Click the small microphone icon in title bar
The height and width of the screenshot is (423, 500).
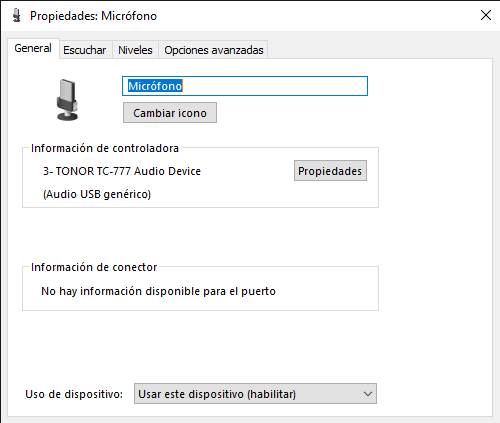click(x=16, y=16)
